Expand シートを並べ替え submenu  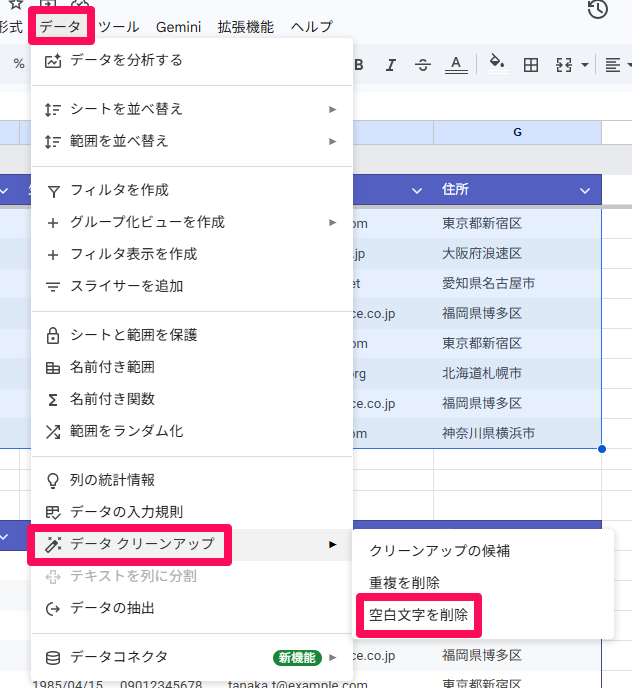(x=192, y=109)
